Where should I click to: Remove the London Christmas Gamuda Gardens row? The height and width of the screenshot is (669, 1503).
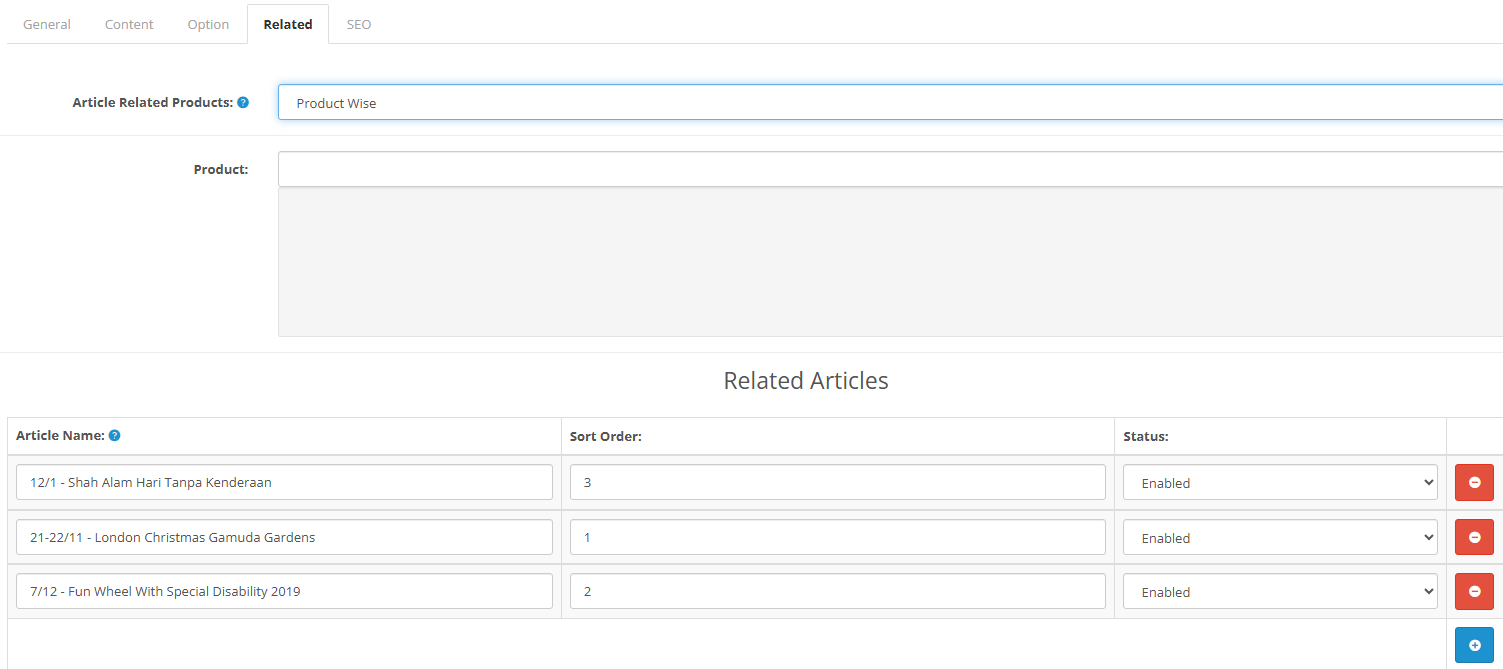[x=1474, y=537]
